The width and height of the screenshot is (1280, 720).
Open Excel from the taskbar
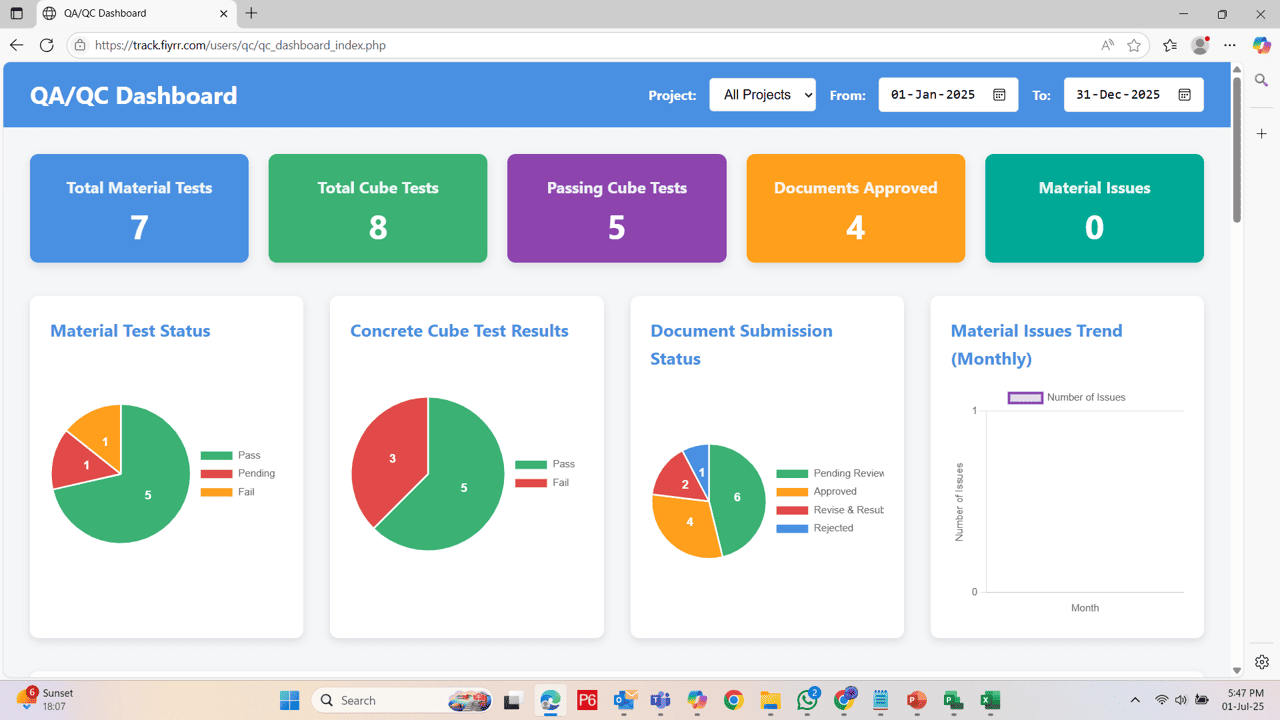(x=990, y=700)
